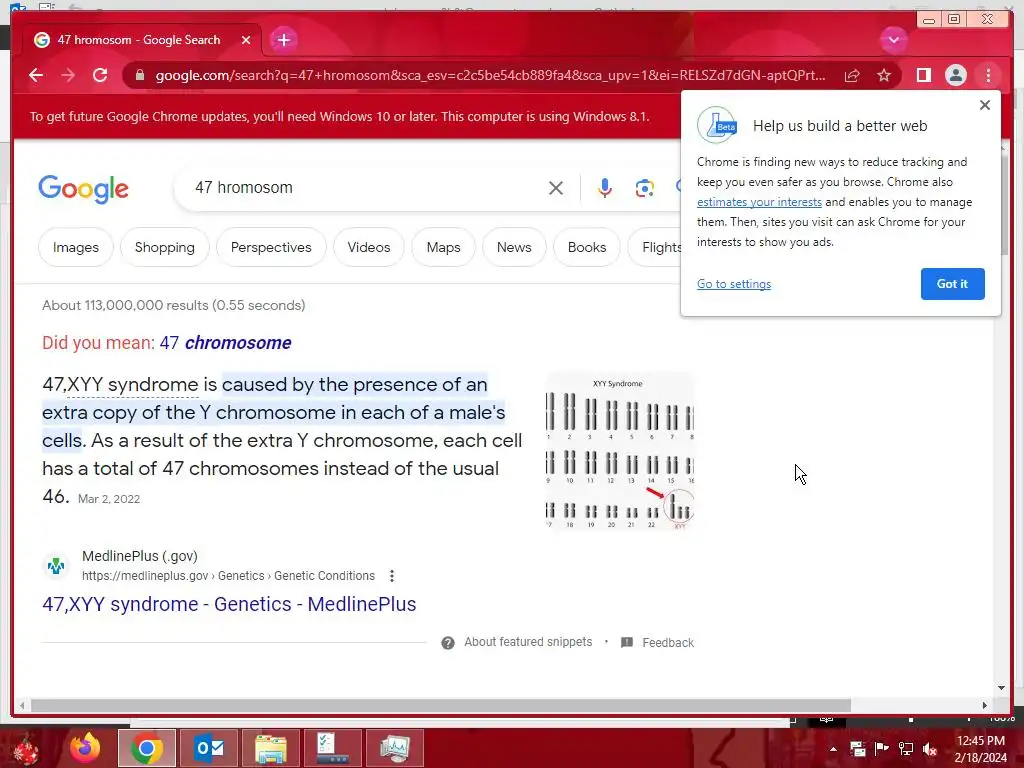Click the MedlinePlus site favicon
Image resolution: width=1024 pixels, height=768 pixels.
[x=56, y=566]
